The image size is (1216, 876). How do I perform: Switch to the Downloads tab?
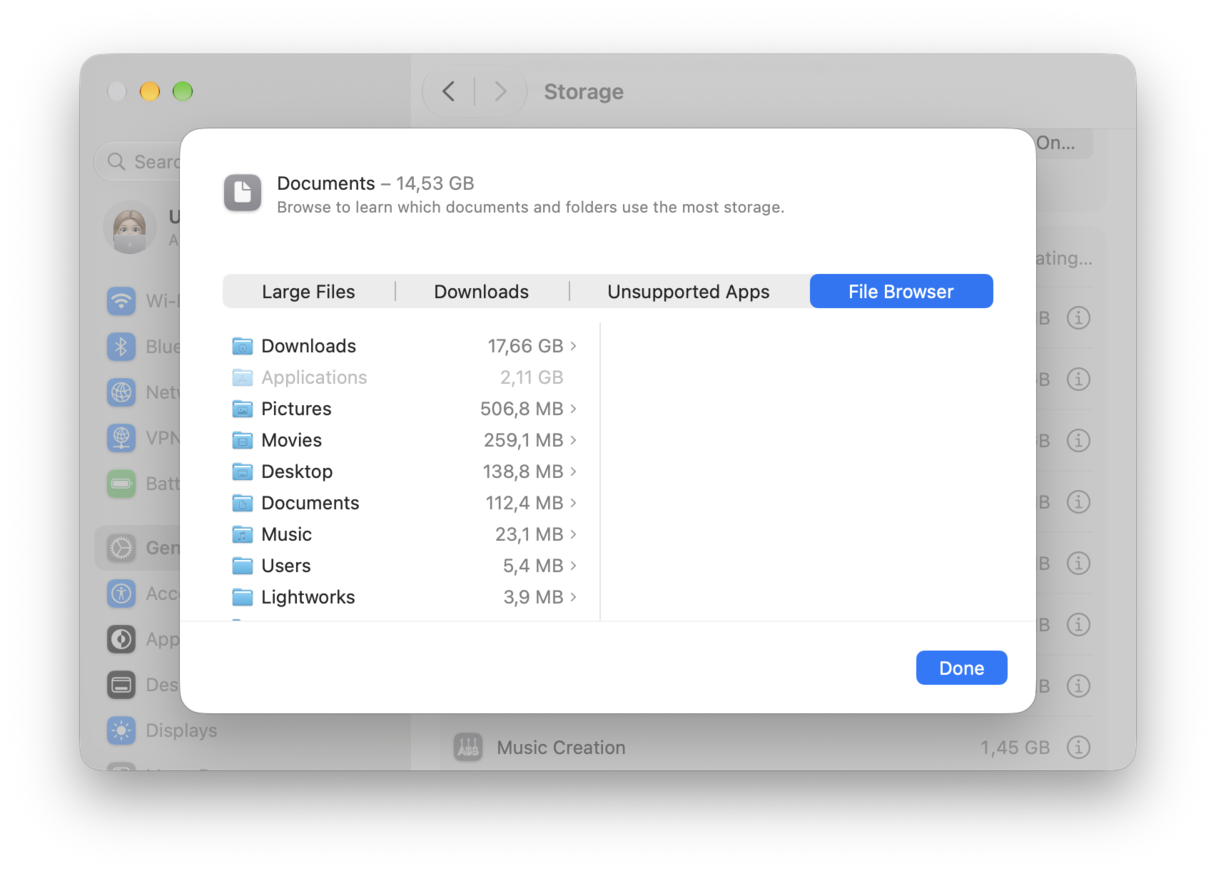[481, 292]
